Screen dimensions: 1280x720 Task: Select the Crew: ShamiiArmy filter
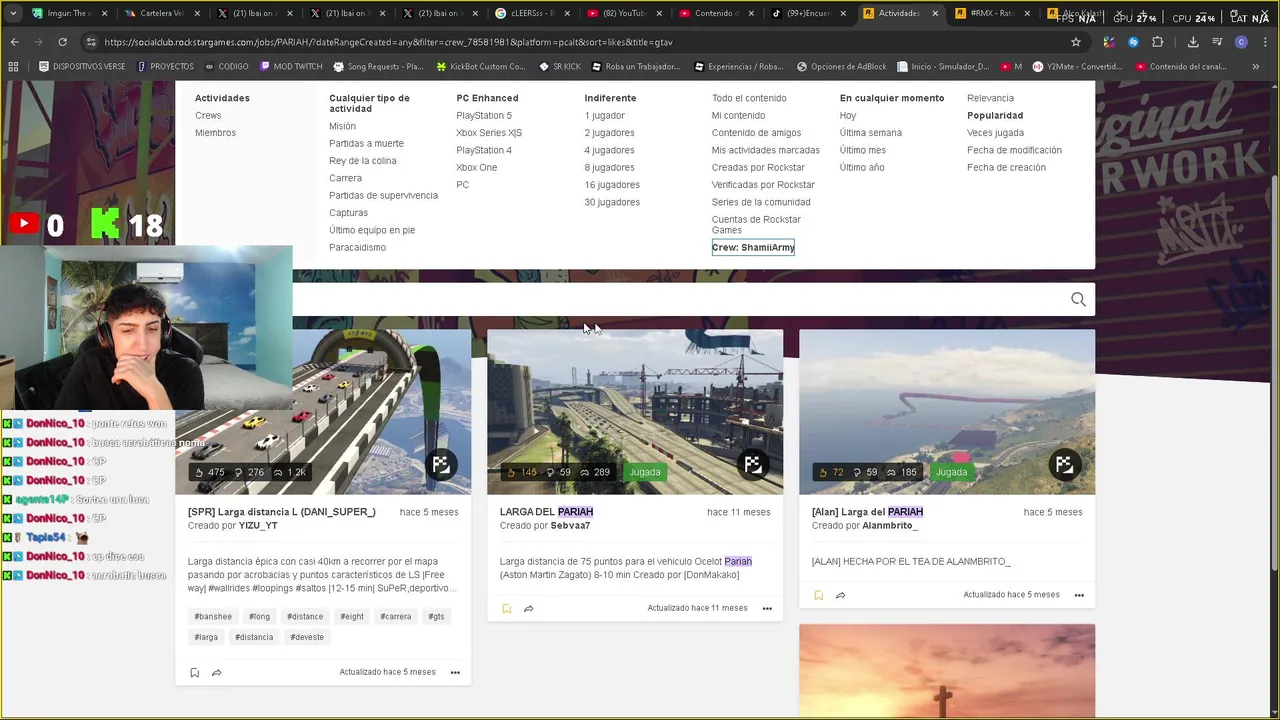753,247
